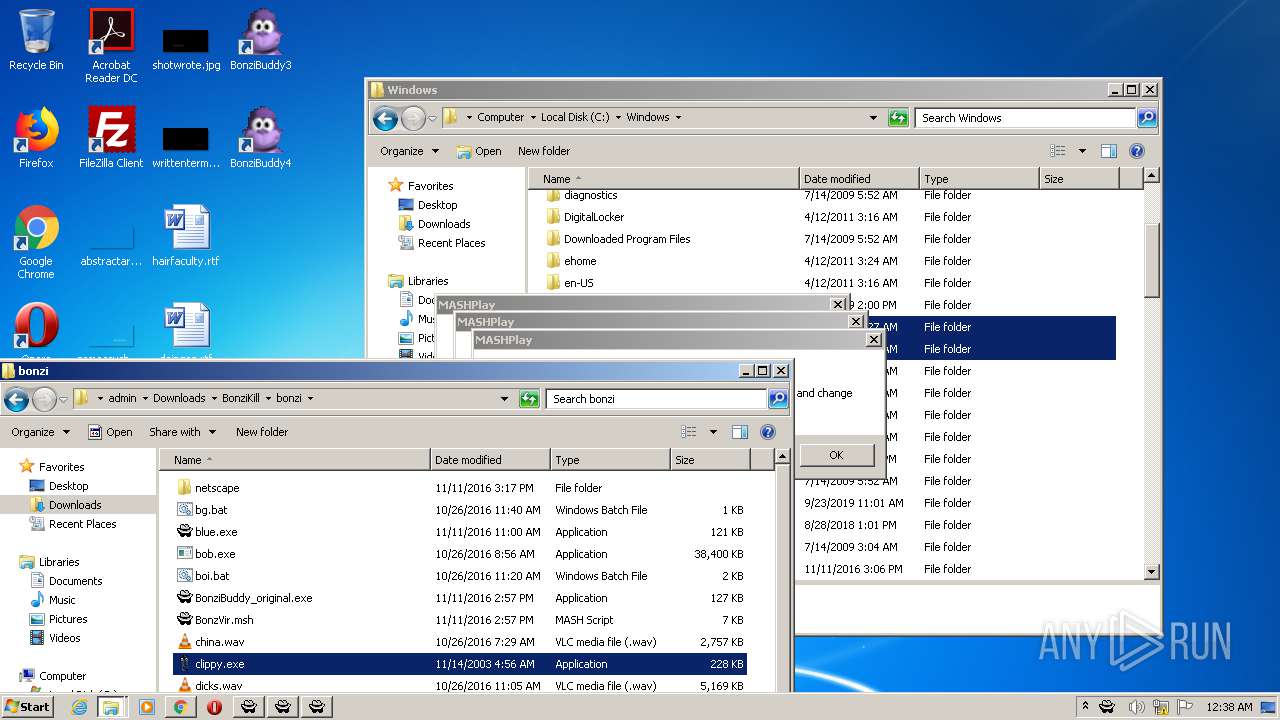
Task: Click Back arrow in Windows explorer window
Action: [385, 119]
